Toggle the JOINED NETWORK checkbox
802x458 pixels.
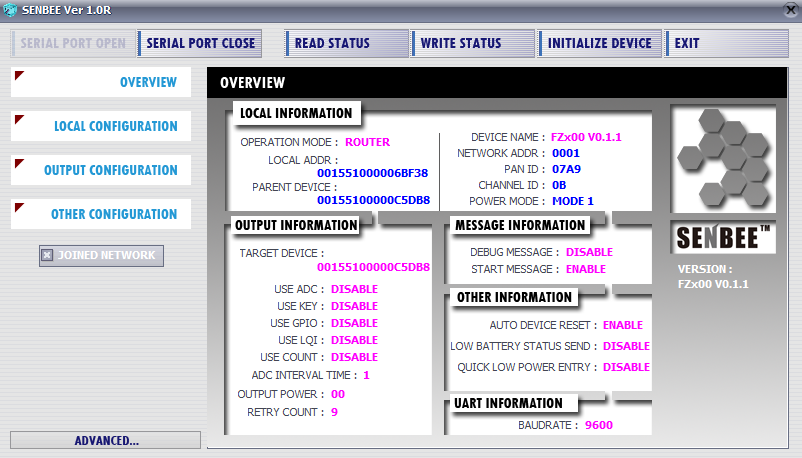[x=47, y=255]
